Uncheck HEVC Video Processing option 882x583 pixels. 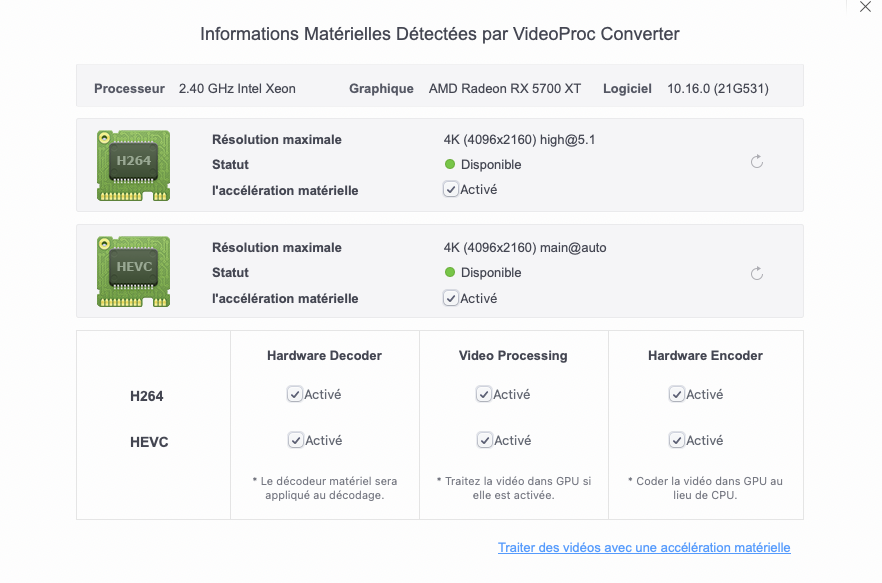485,440
